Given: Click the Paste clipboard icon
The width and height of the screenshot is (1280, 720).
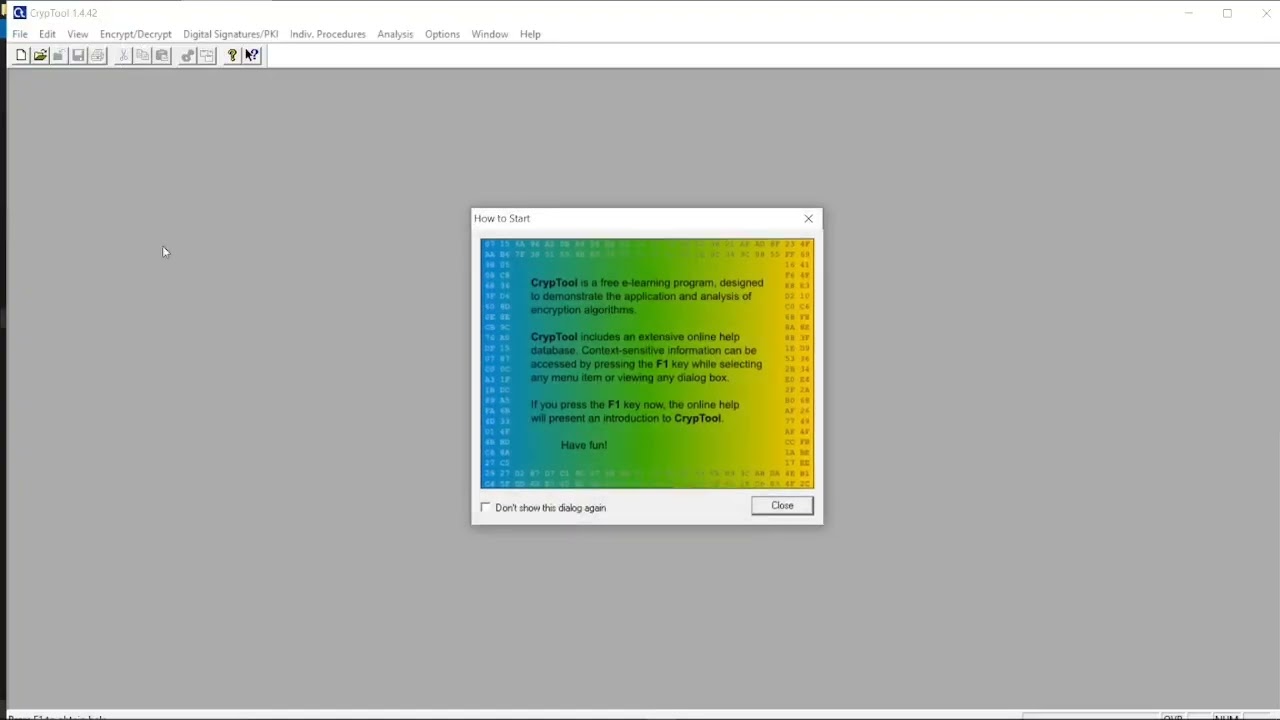Looking at the screenshot, I should tap(161, 56).
